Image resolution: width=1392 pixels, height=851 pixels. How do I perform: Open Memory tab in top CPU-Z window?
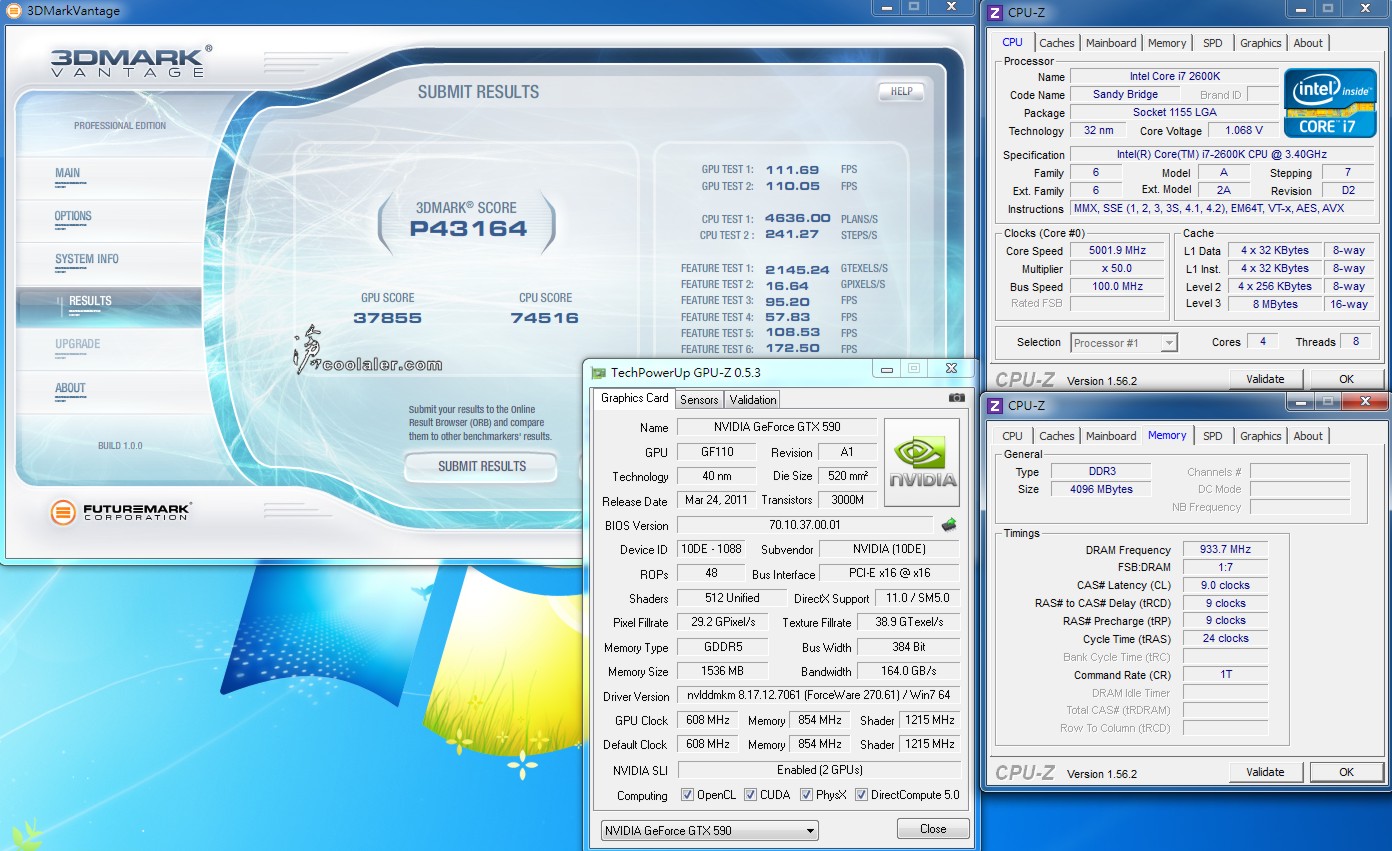[x=1167, y=43]
